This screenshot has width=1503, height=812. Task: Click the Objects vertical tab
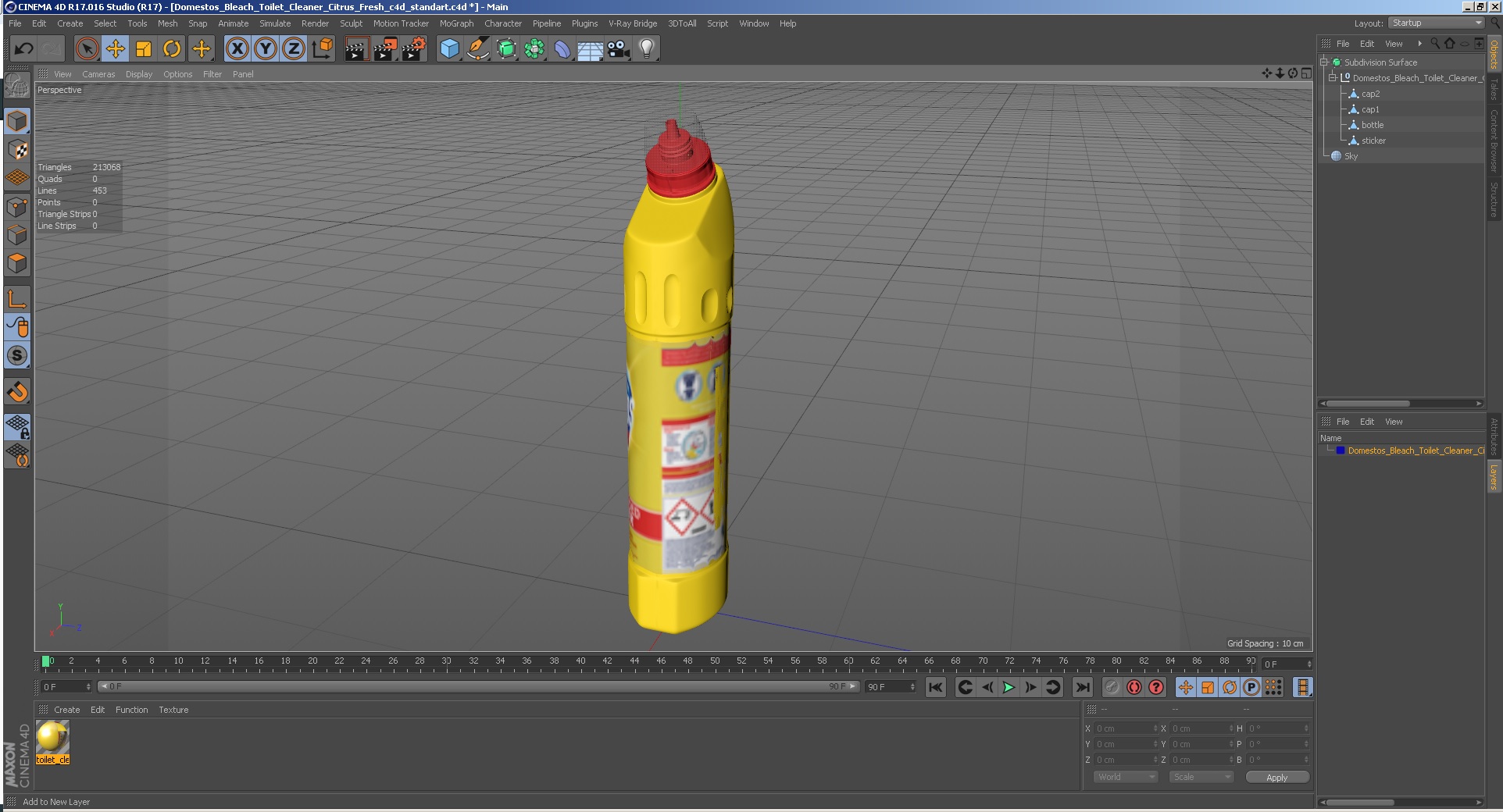point(1494,54)
